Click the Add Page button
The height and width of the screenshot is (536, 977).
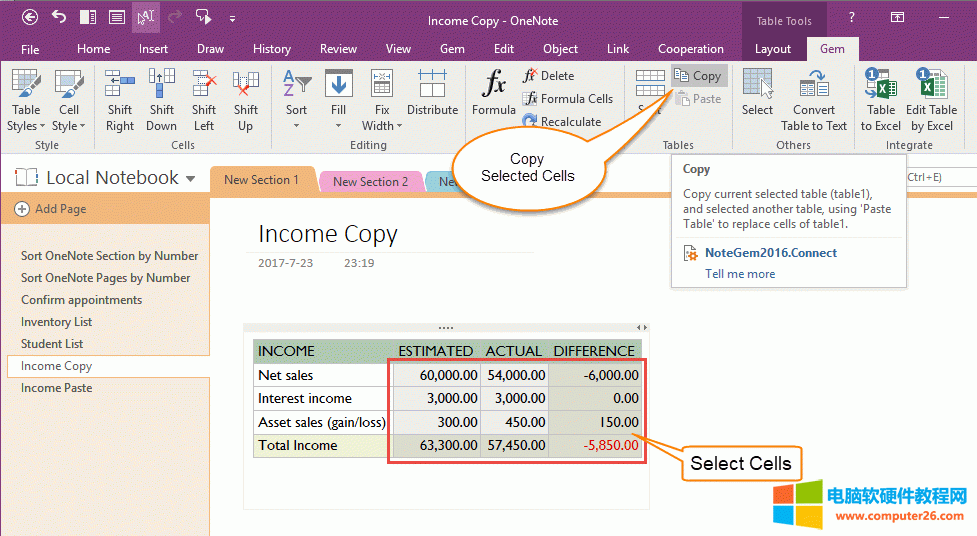(51, 209)
